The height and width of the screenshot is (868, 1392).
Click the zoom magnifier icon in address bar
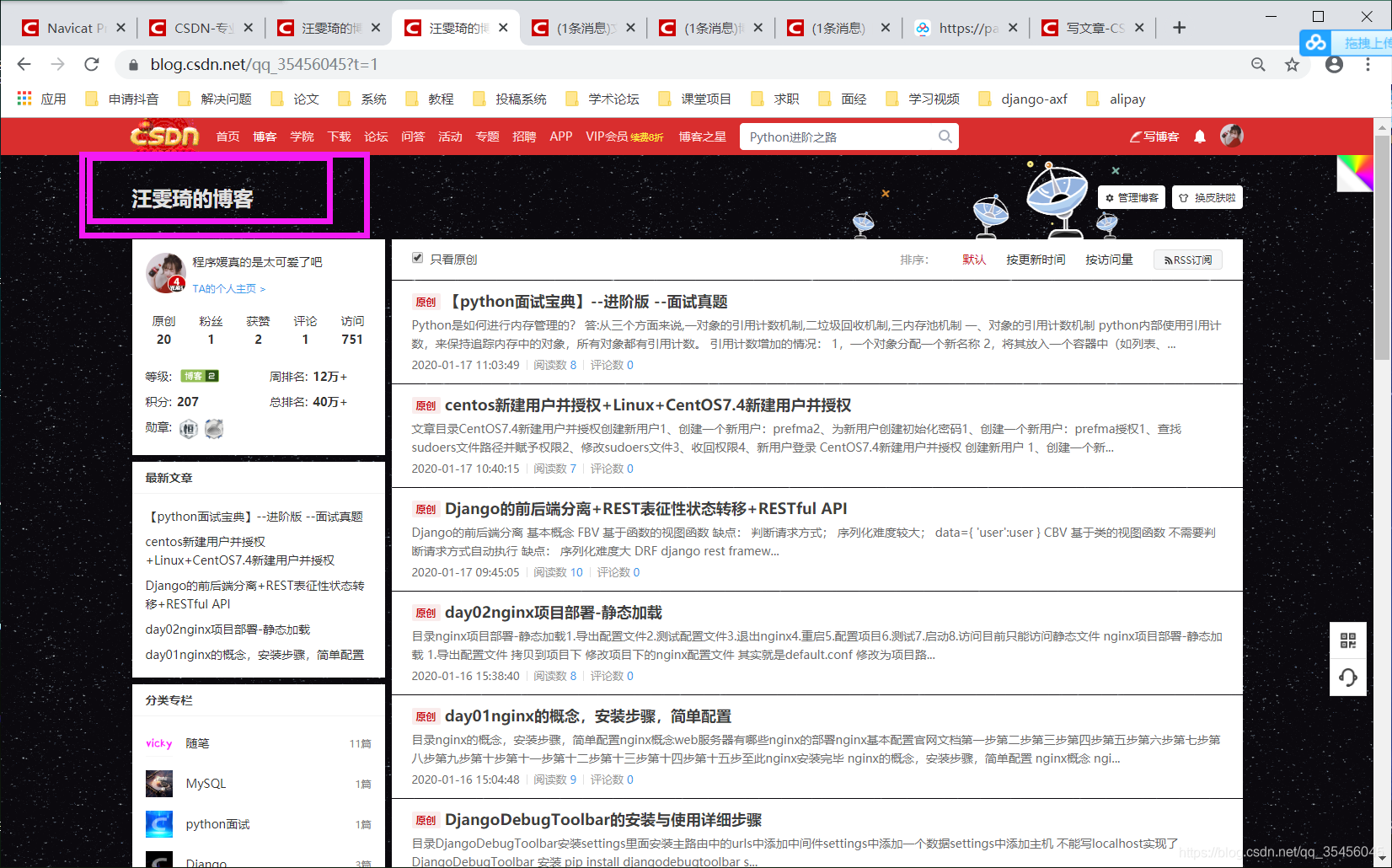click(x=1258, y=64)
